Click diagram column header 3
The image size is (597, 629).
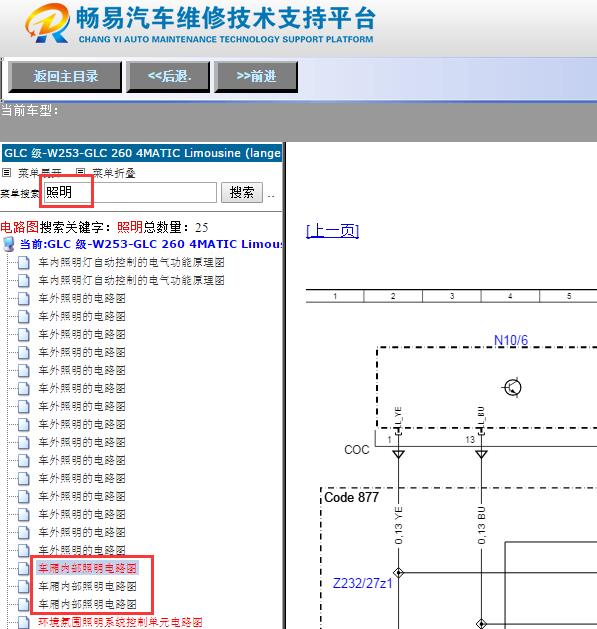(x=452, y=296)
